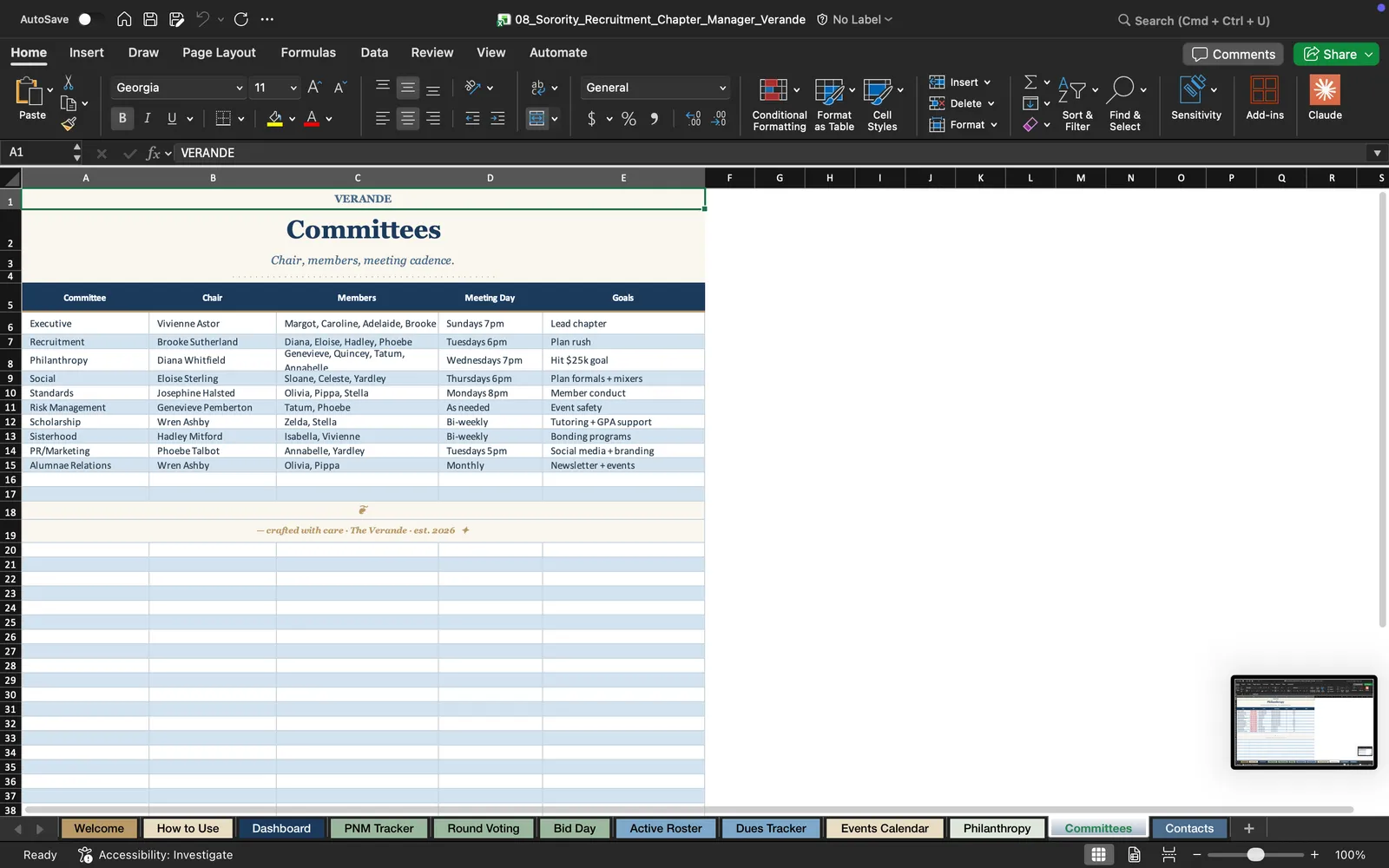Click the Home icon in title bar

124,19
